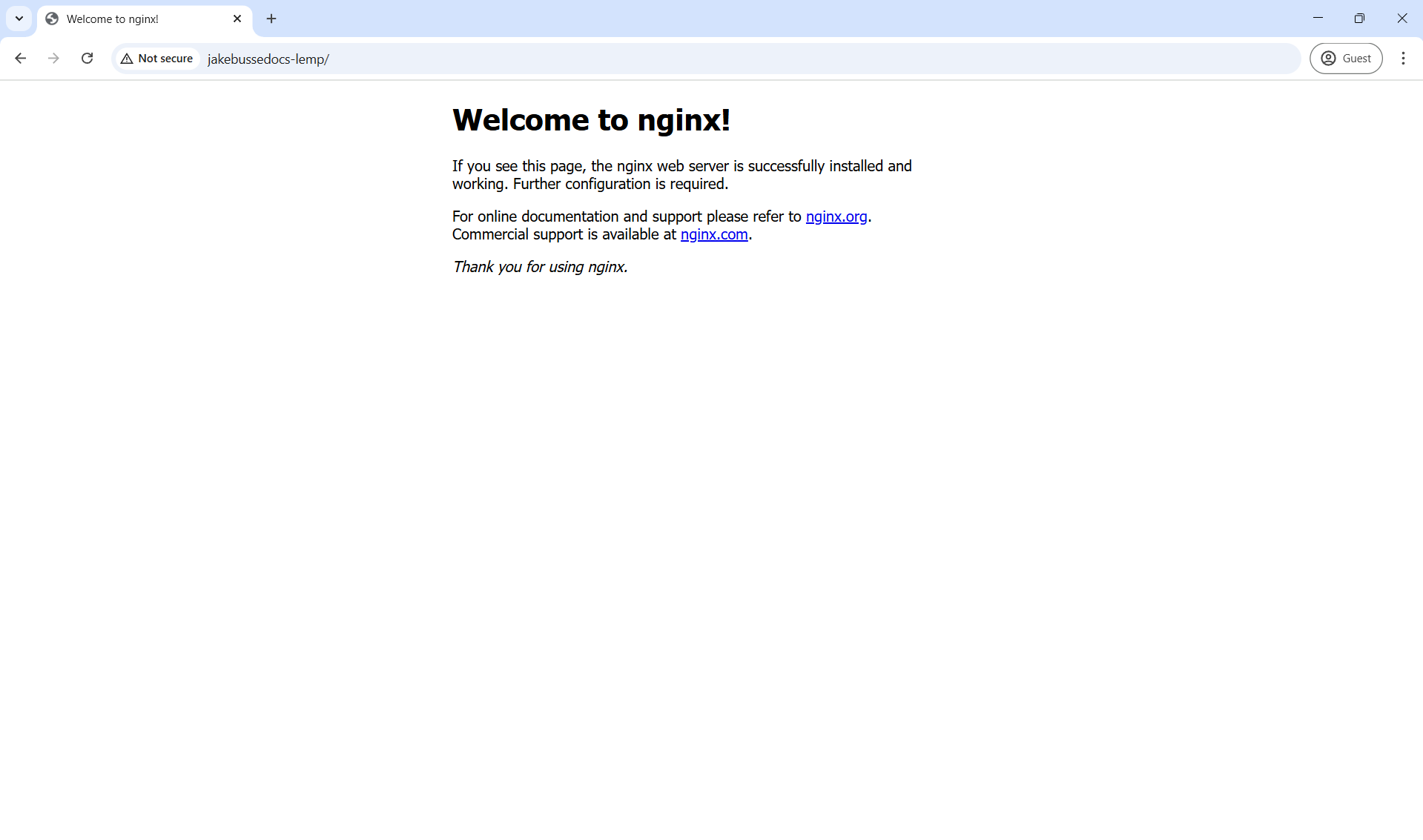Restore down the browser window
The height and width of the screenshot is (840, 1423).
[1360, 18]
